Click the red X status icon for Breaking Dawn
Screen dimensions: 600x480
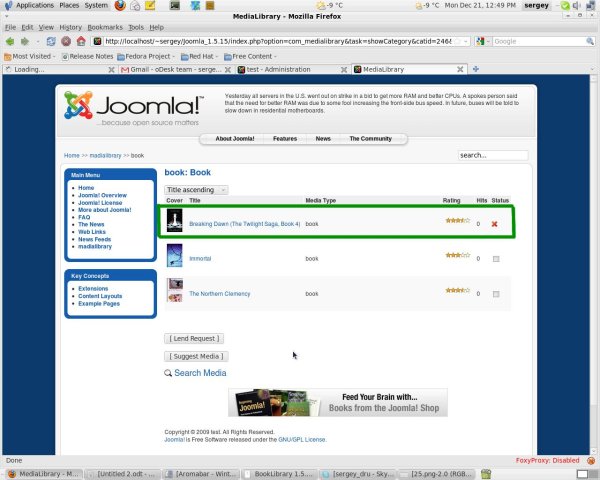click(x=494, y=224)
